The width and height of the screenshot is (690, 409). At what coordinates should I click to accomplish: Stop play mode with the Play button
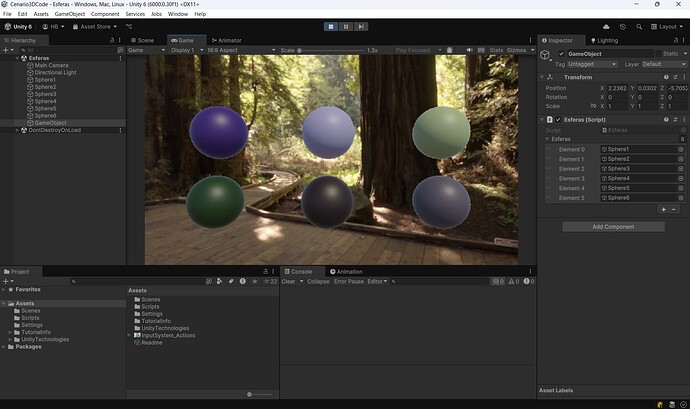point(331,27)
